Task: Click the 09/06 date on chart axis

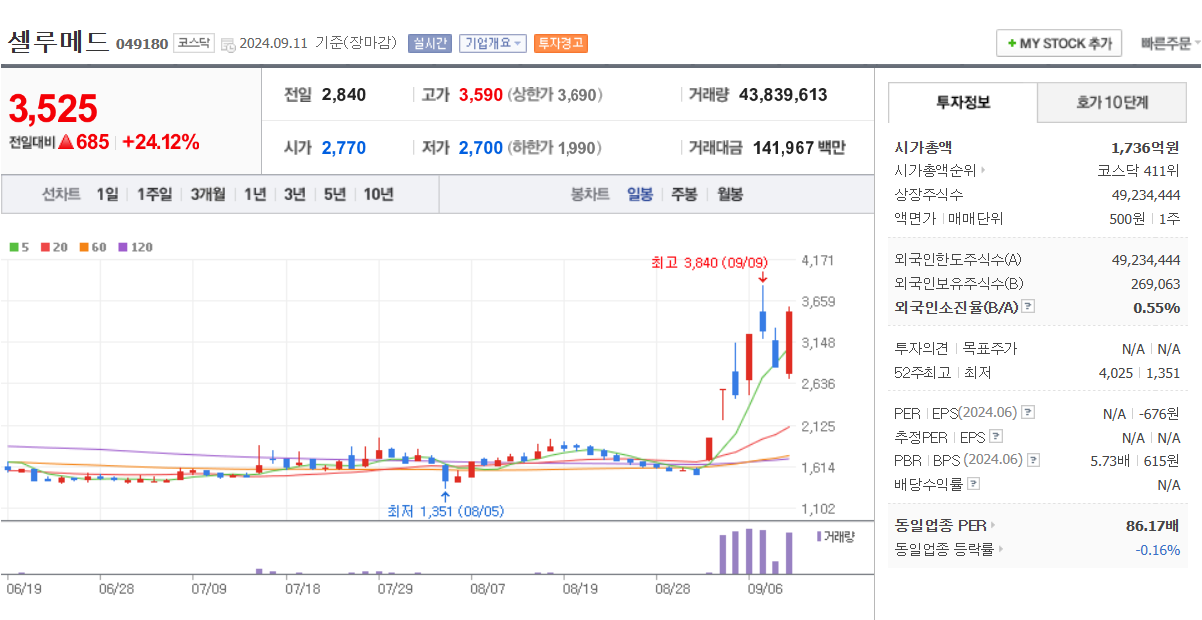Action: [765, 590]
